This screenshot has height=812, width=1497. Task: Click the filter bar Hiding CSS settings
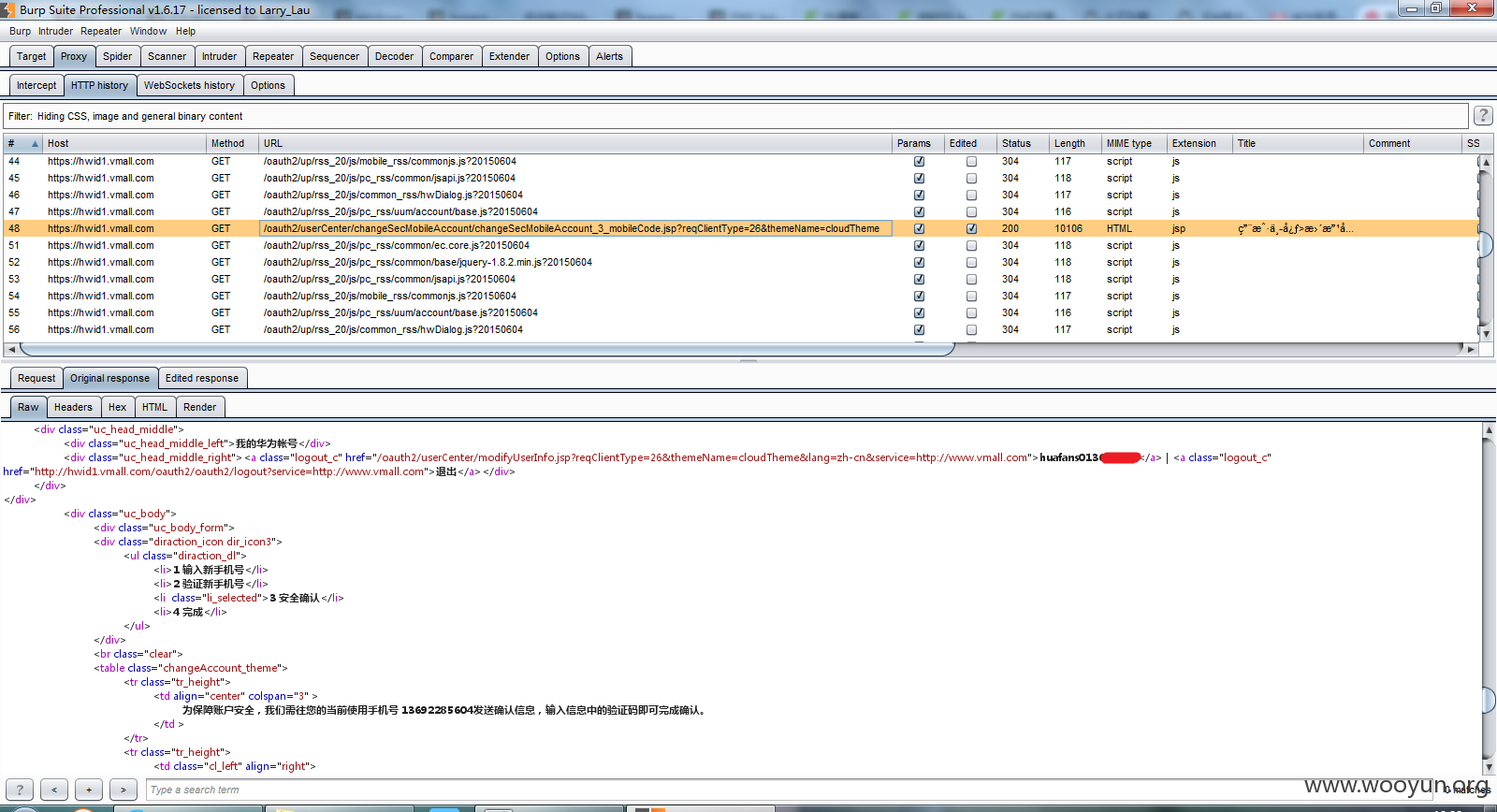pyautogui.click(x=735, y=116)
